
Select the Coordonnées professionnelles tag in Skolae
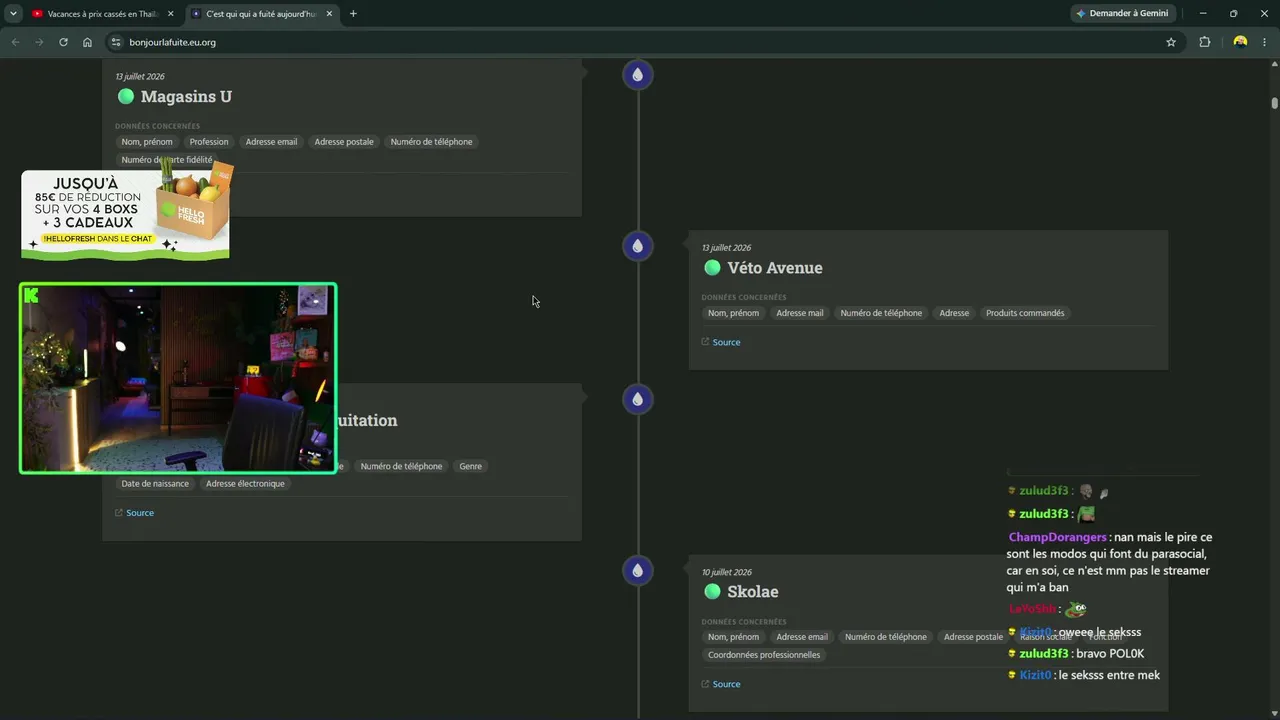[x=764, y=655]
